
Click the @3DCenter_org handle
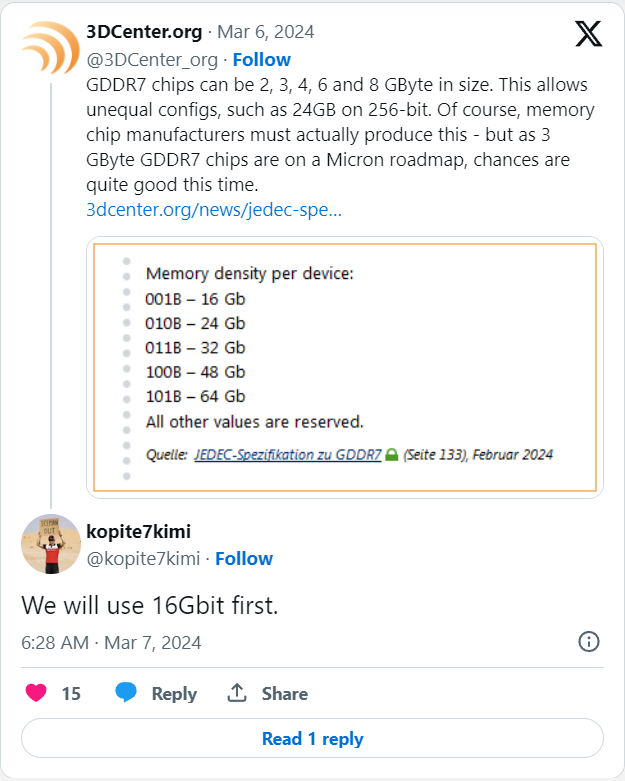point(152,60)
